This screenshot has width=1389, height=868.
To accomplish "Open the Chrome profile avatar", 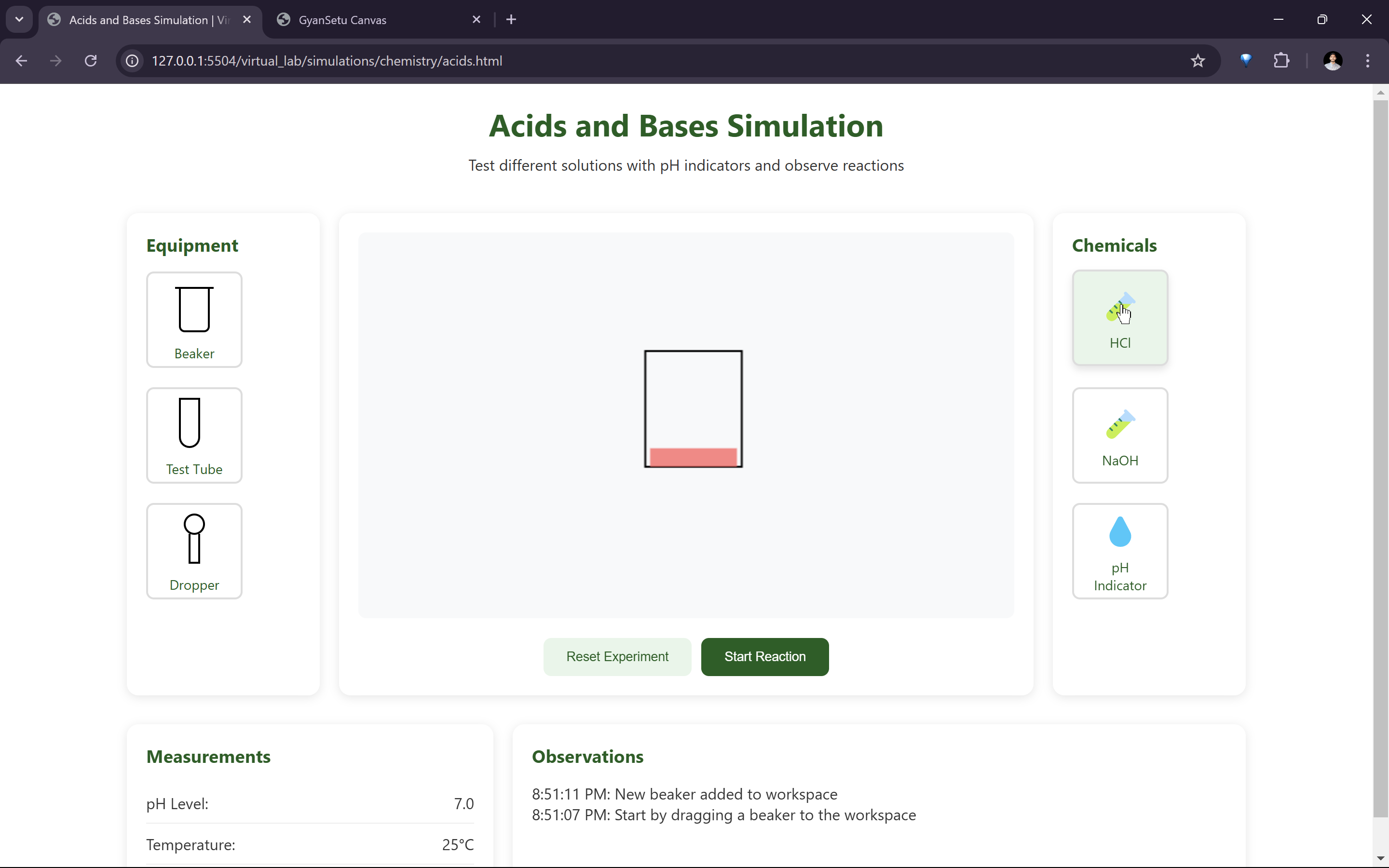I will tap(1332, 61).
